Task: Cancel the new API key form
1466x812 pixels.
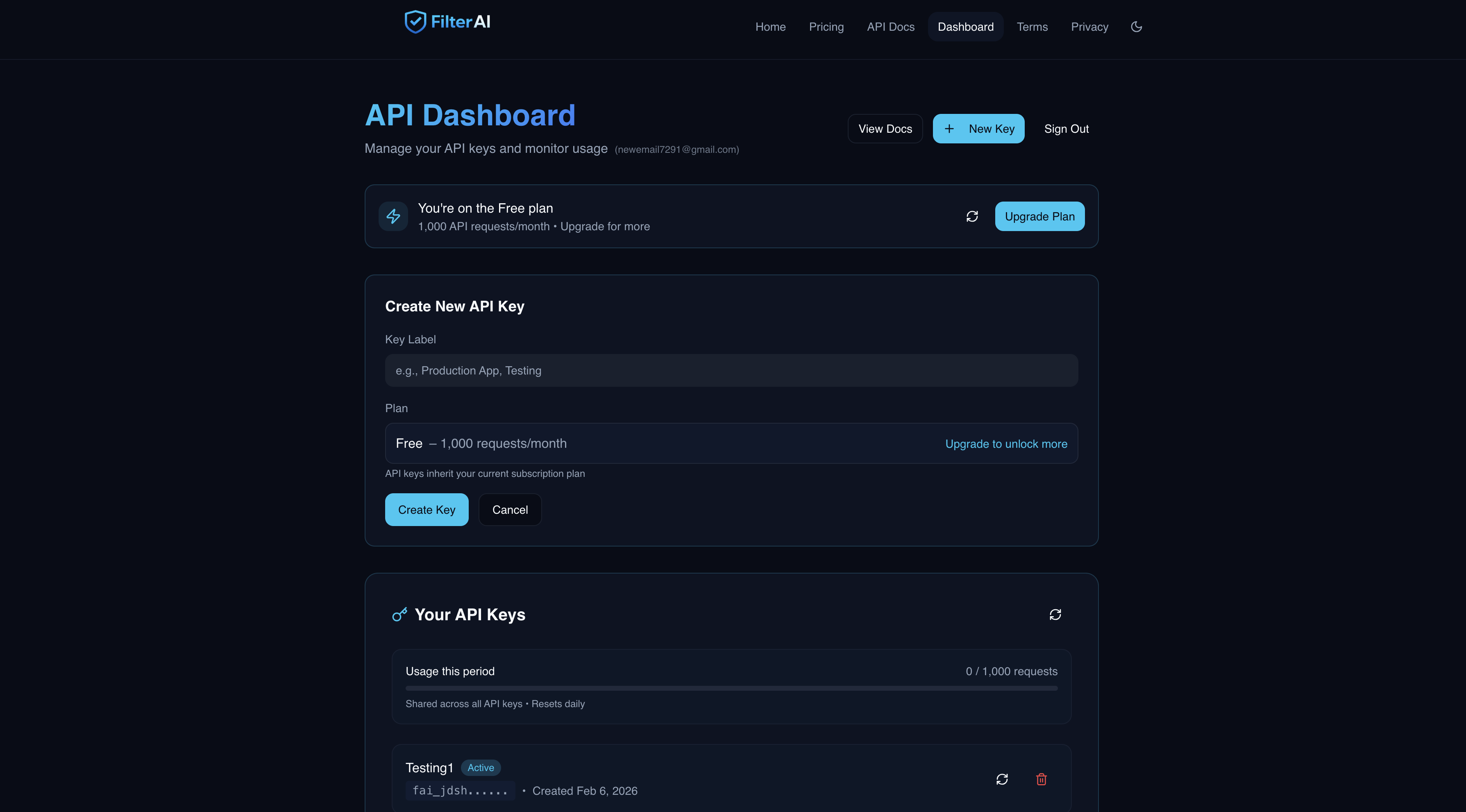Action: click(510, 510)
